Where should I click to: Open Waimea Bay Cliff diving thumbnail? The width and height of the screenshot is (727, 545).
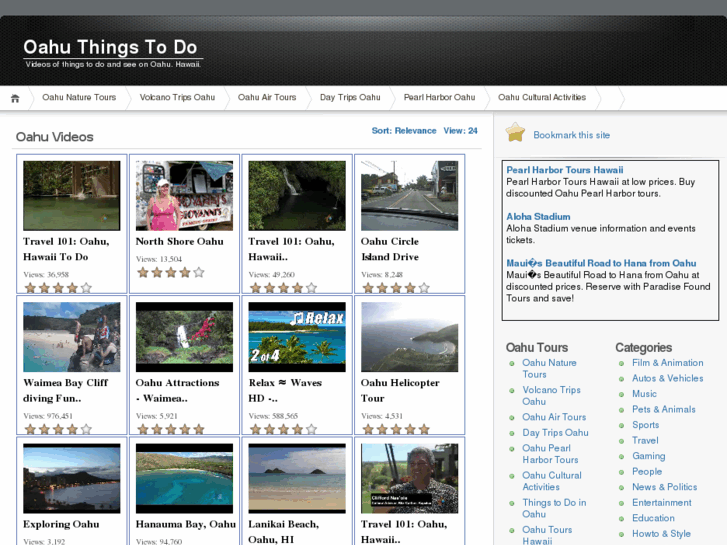(72, 337)
